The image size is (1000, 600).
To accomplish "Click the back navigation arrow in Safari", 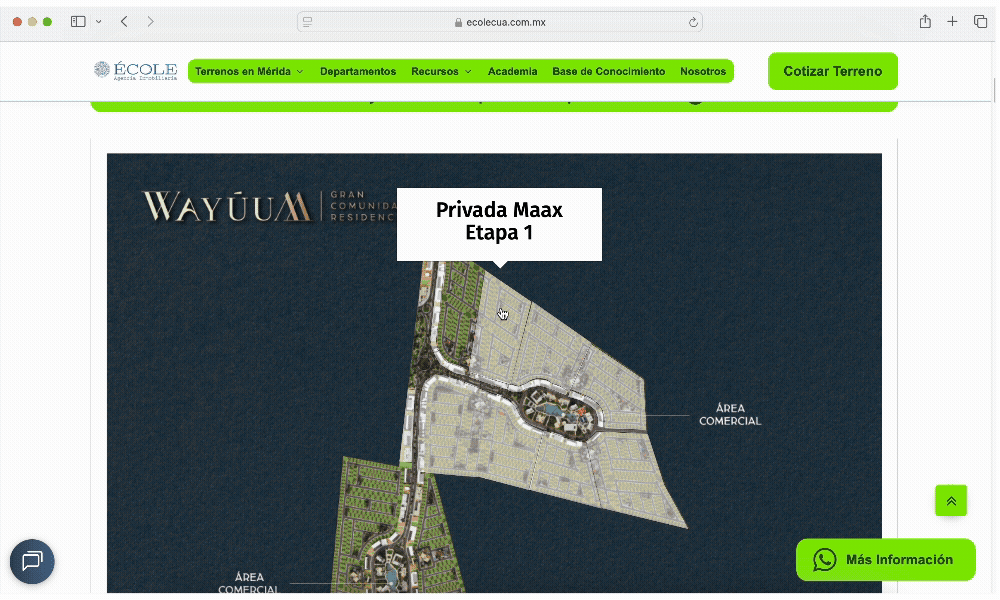I will point(123,20).
